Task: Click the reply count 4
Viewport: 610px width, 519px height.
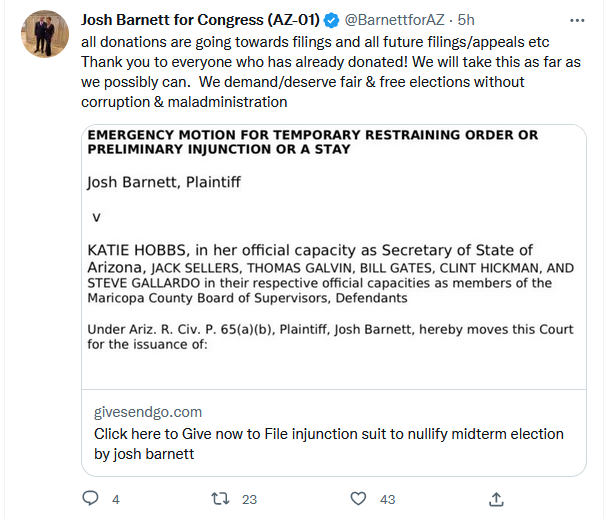Action: click(x=116, y=498)
